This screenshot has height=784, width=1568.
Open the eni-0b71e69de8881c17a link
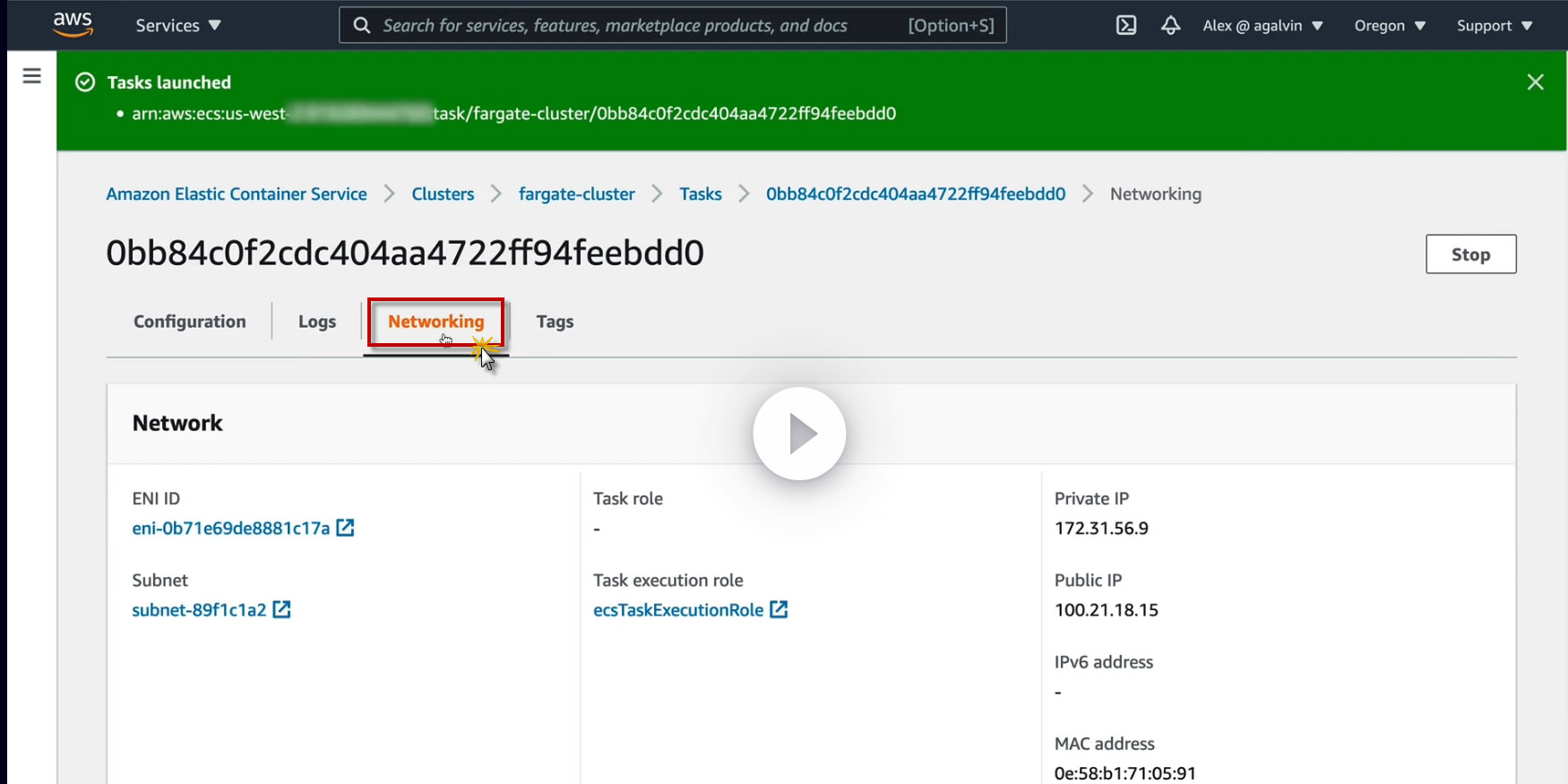click(x=231, y=528)
